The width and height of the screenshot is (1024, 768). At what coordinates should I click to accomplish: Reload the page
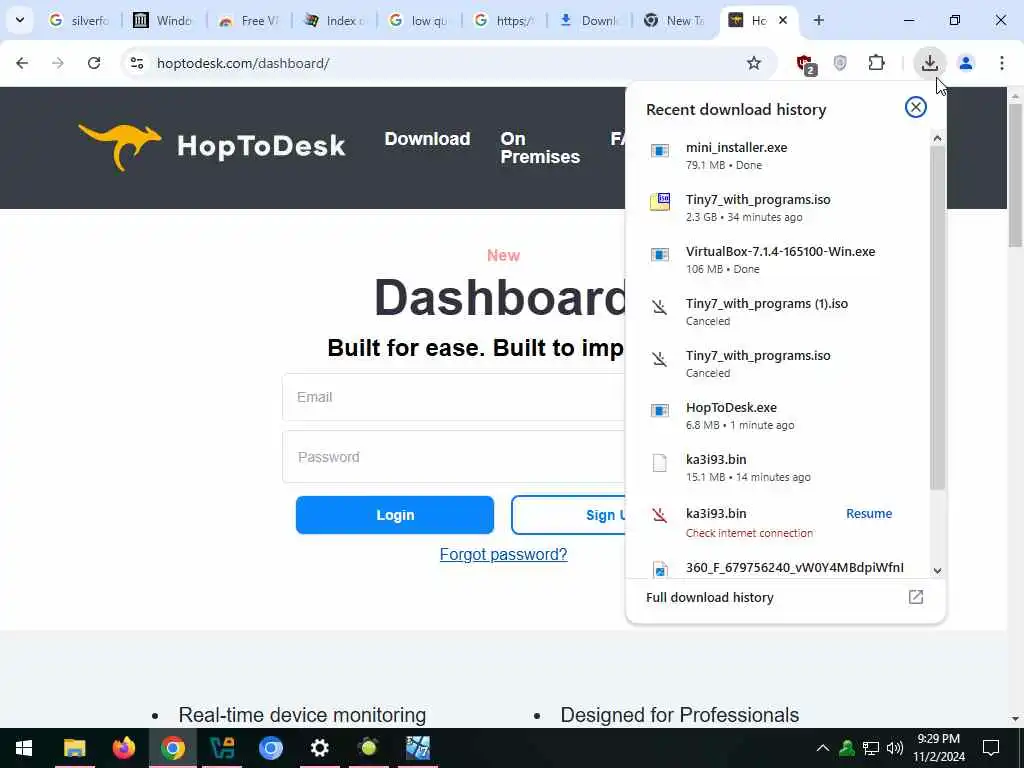[x=94, y=63]
